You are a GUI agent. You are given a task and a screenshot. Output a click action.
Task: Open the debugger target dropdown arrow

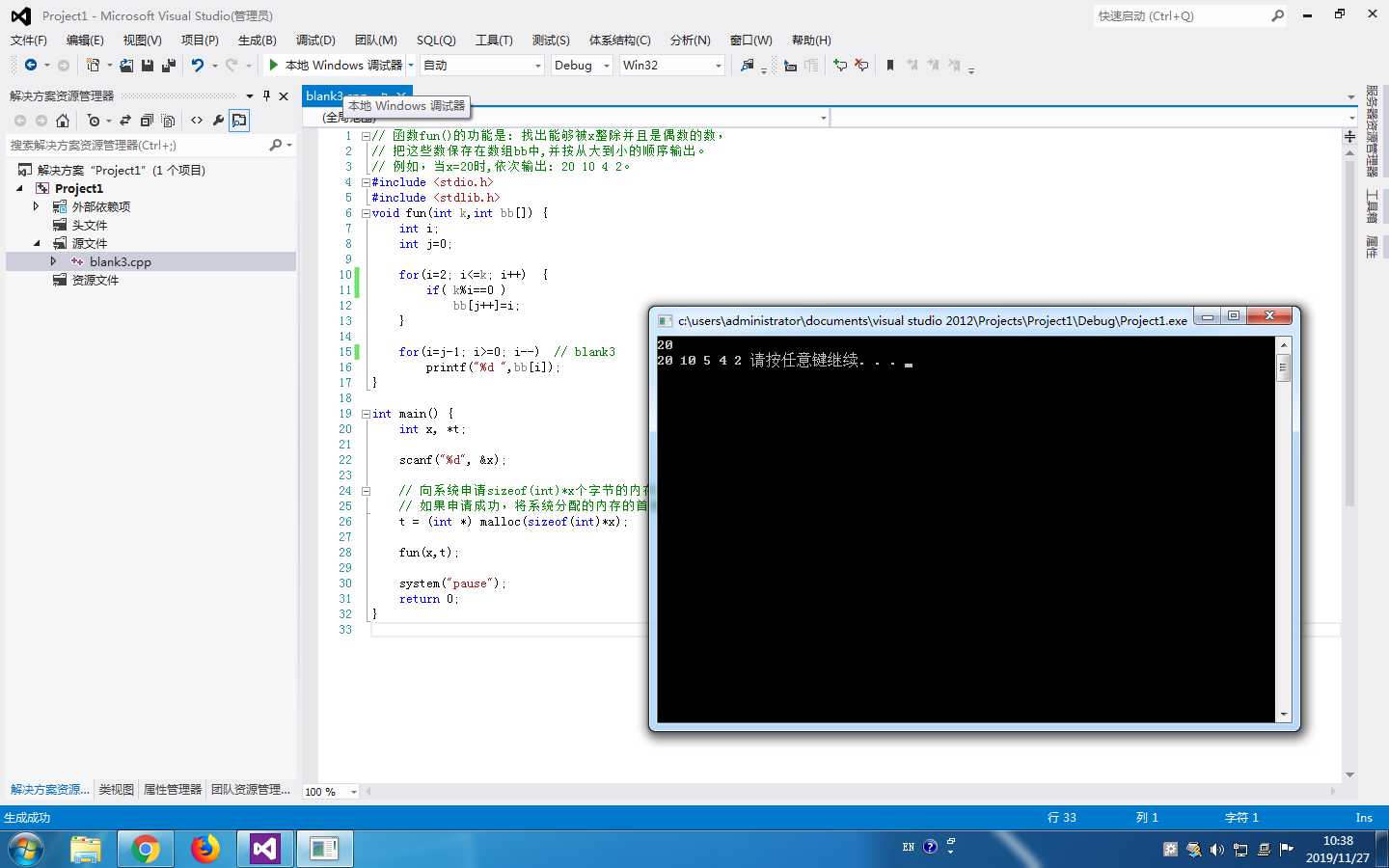click(x=411, y=66)
